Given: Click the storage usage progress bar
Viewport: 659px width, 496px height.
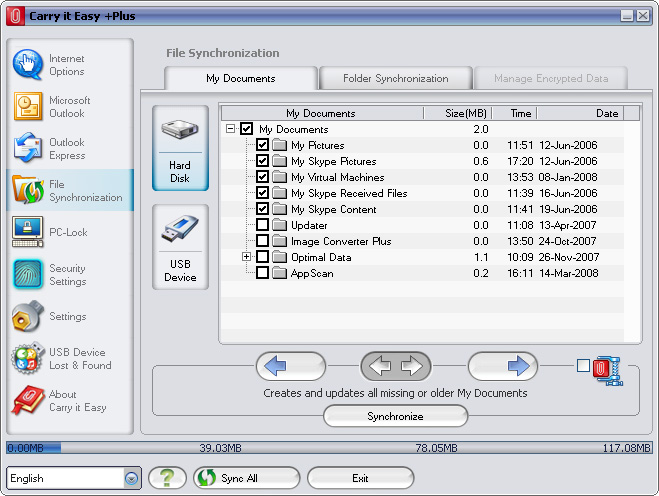Looking at the screenshot, I should click(329, 448).
